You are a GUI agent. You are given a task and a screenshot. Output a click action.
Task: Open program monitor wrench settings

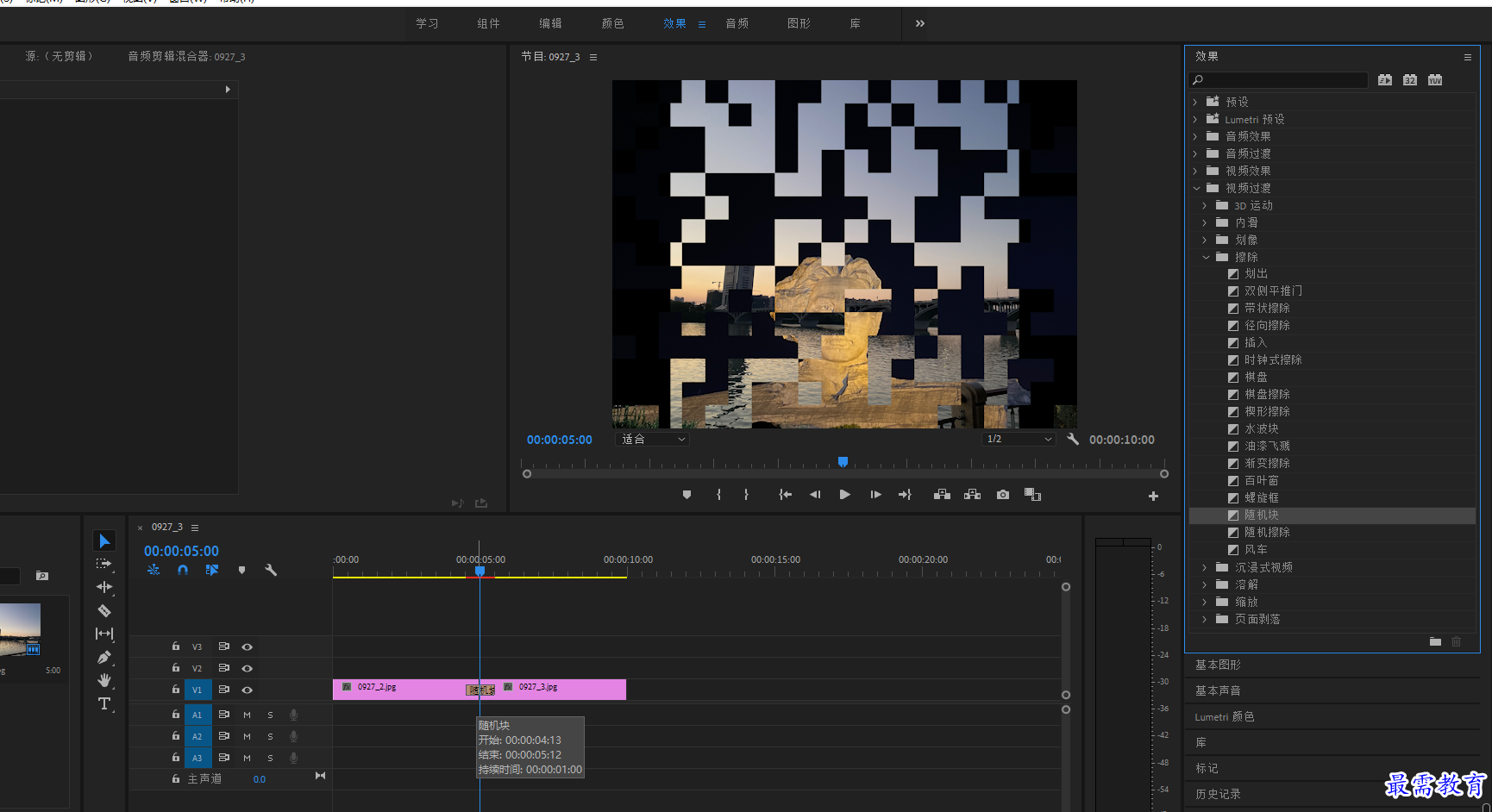pos(1073,439)
